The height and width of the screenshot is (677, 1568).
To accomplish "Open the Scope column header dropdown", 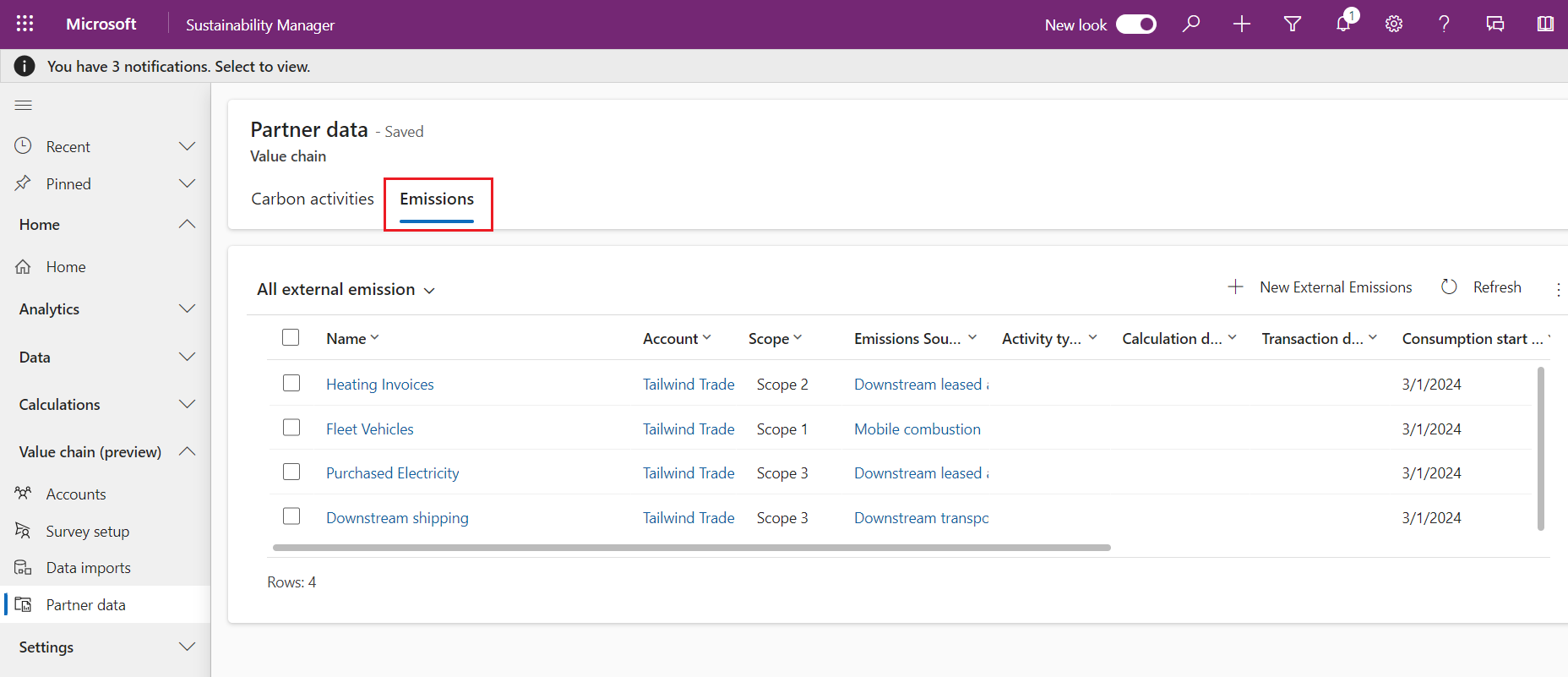I will (x=775, y=338).
